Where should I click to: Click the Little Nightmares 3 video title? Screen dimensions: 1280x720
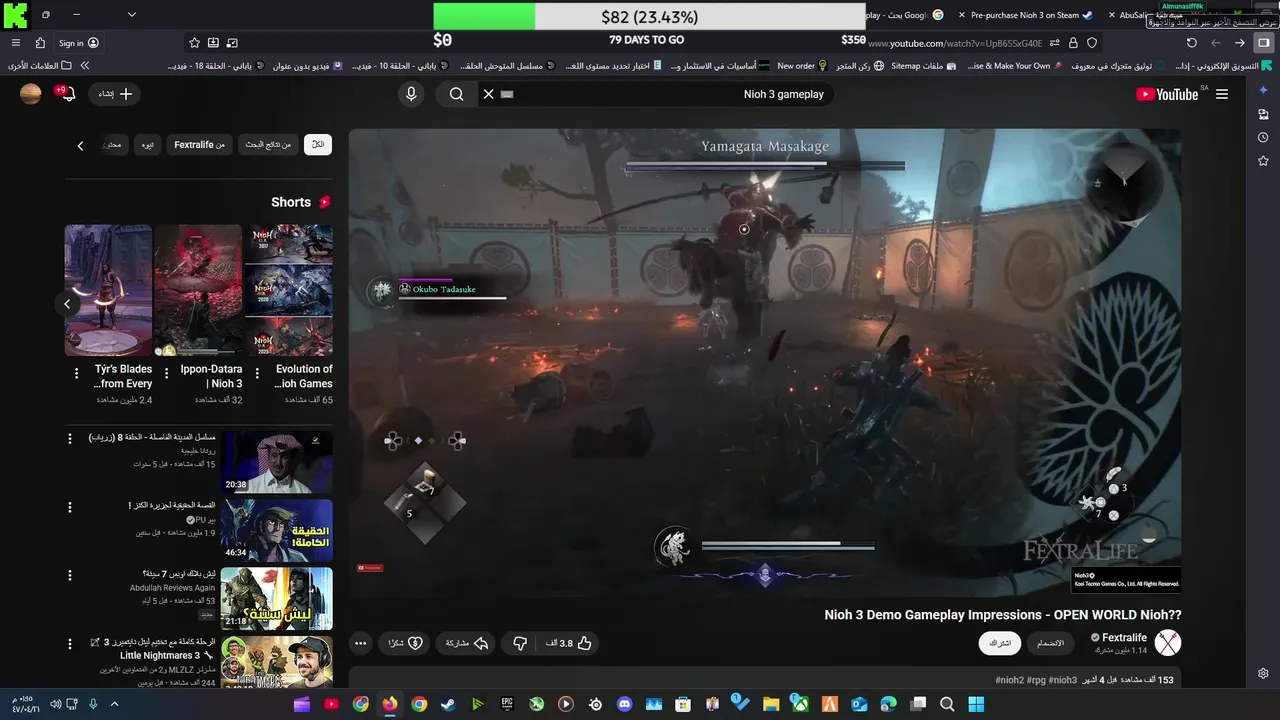point(152,649)
